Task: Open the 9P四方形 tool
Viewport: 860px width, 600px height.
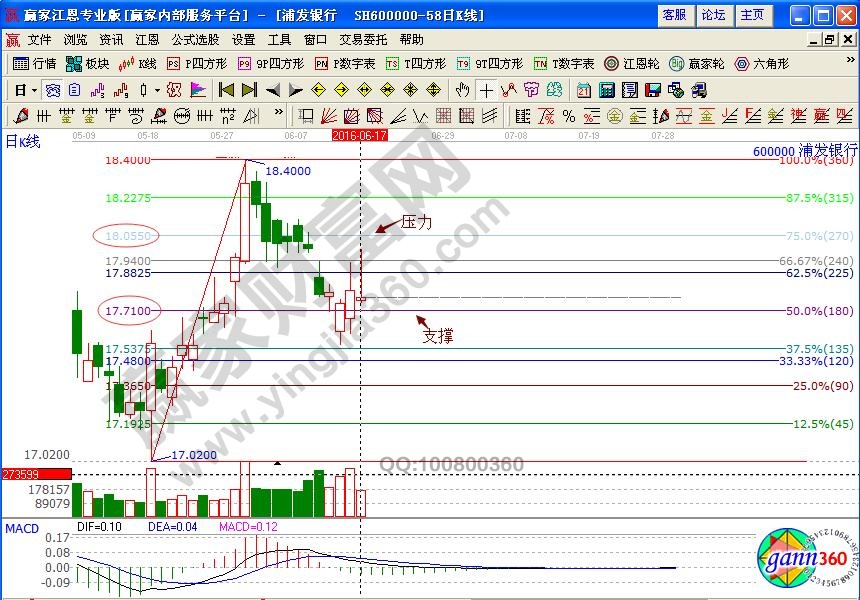Action: click(x=271, y=64)
